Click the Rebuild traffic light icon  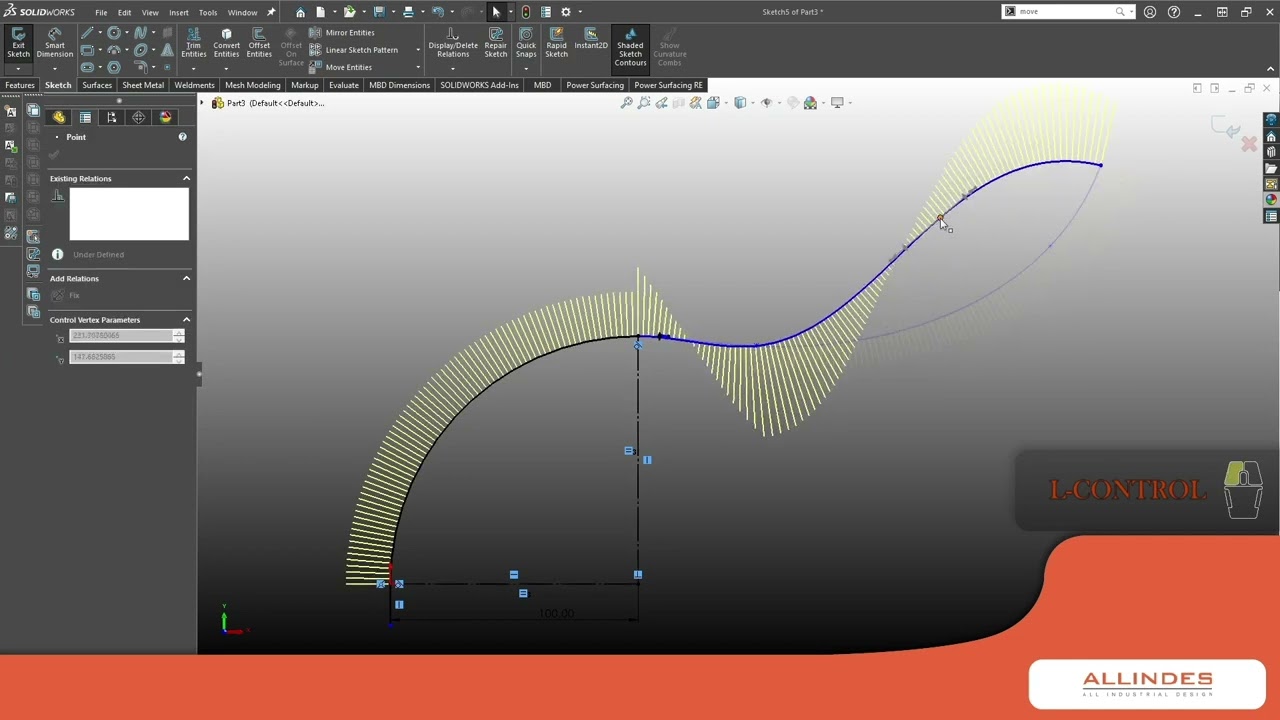click(x=526, y=12)
